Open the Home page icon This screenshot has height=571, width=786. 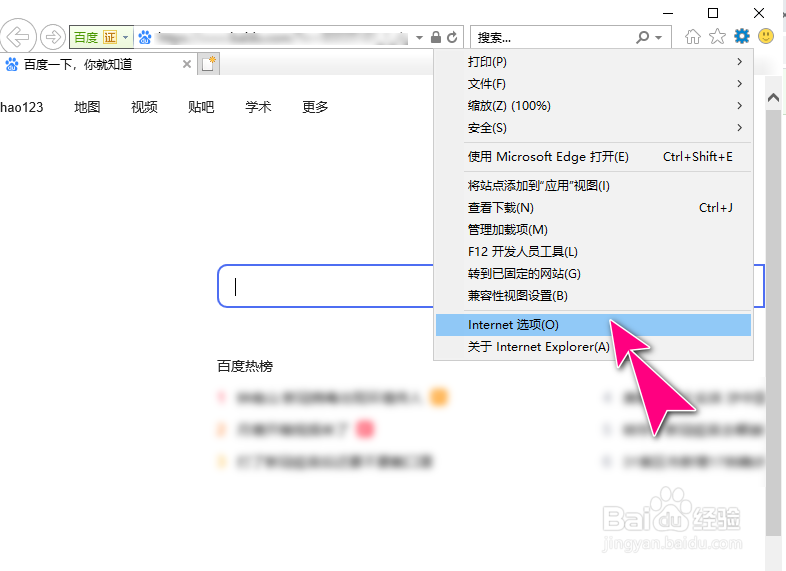click(693, 37)
